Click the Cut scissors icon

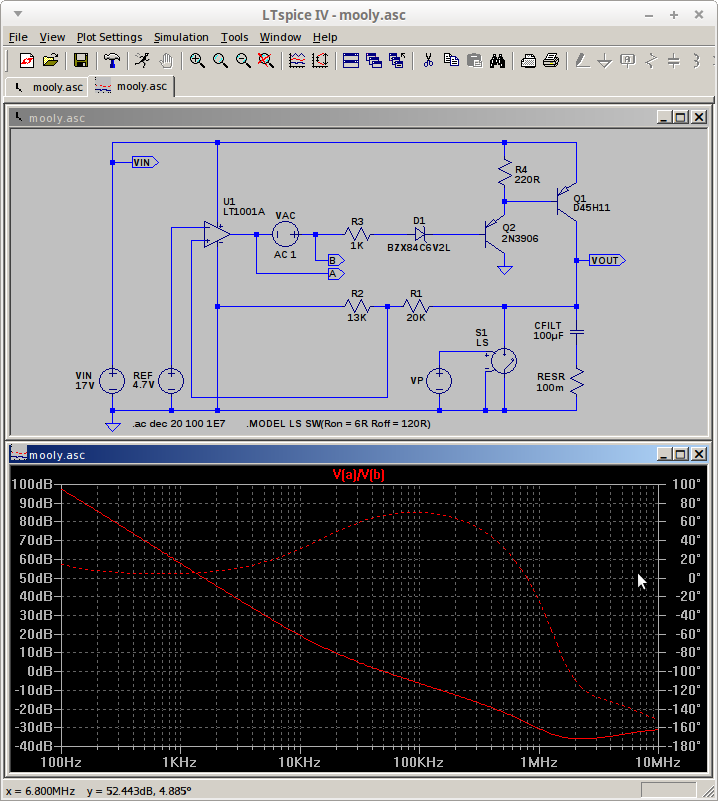(428, 61)
